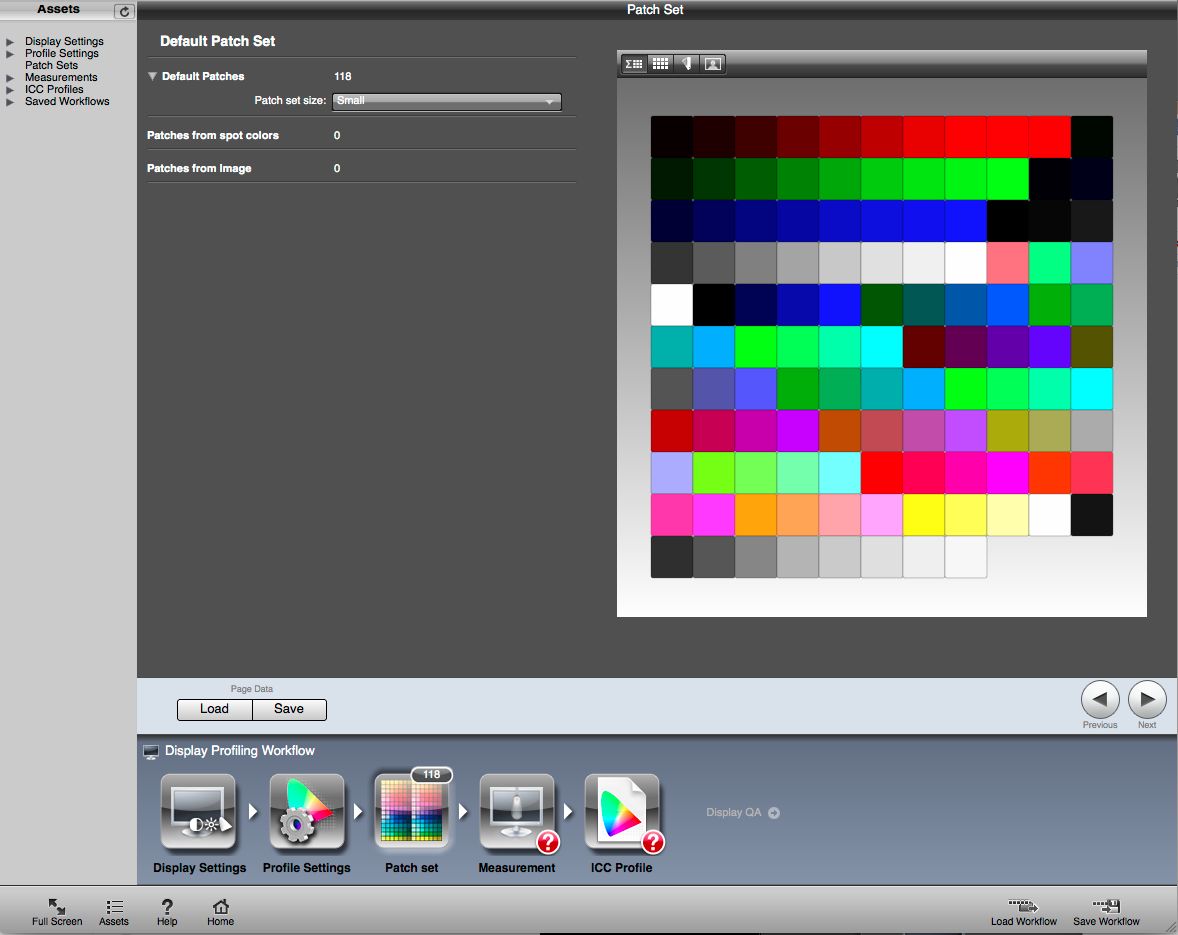Viewport: 1178px width, 935px height.
Task: Click the Full Screen icon
Action: coord(57,912)
